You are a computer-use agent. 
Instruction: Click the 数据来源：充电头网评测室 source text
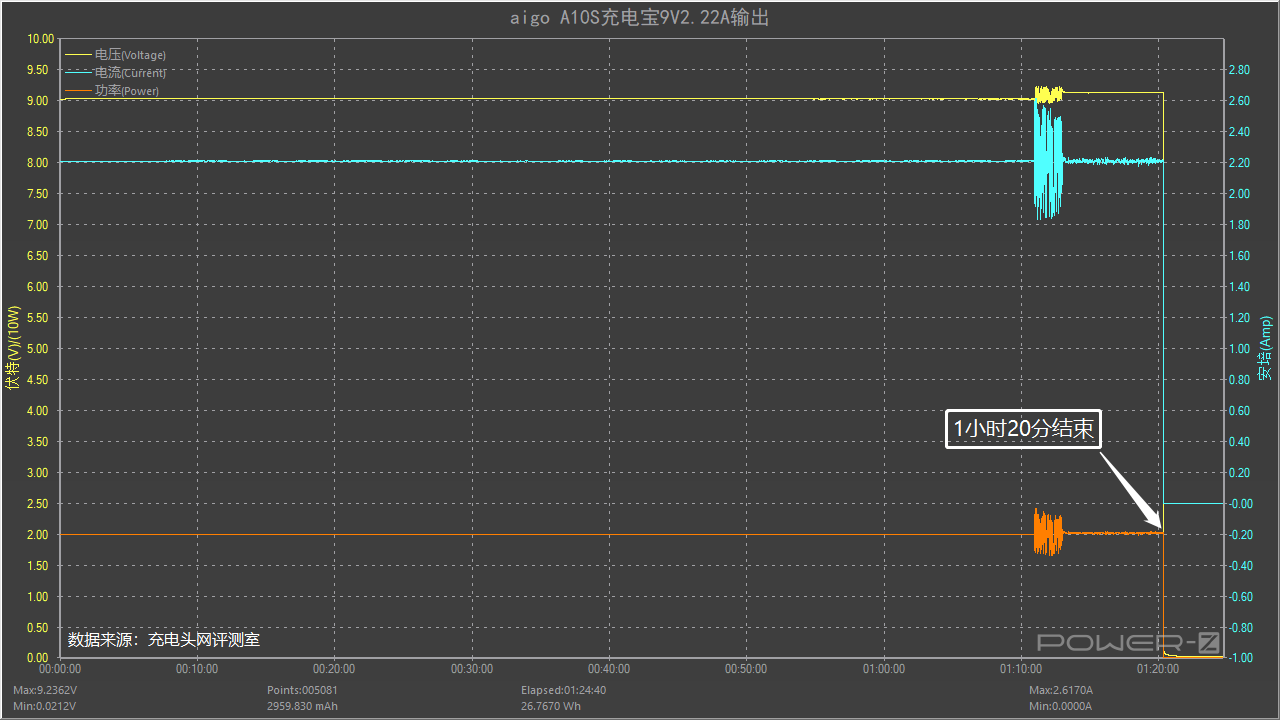164,639
